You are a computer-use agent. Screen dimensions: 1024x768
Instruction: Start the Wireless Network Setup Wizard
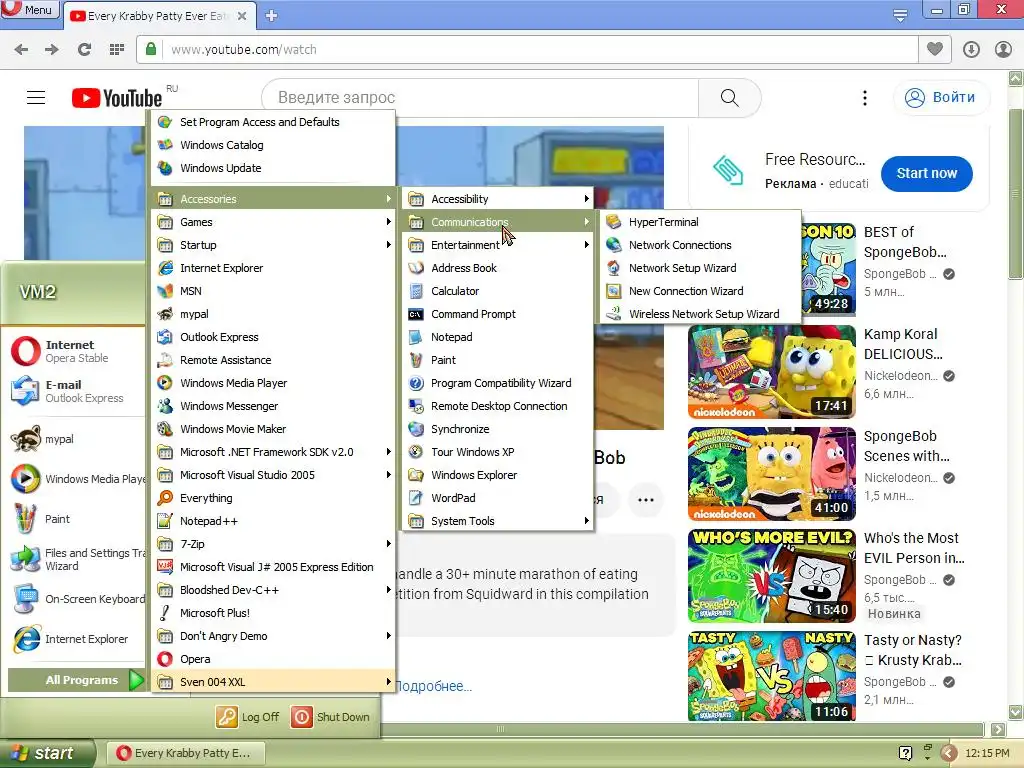[699, 313]
